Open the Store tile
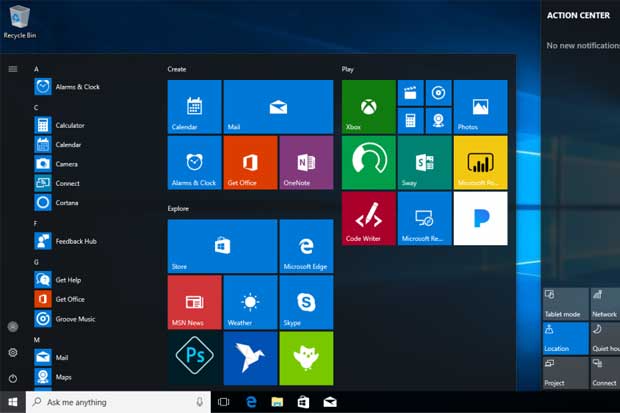 (222, 246)
